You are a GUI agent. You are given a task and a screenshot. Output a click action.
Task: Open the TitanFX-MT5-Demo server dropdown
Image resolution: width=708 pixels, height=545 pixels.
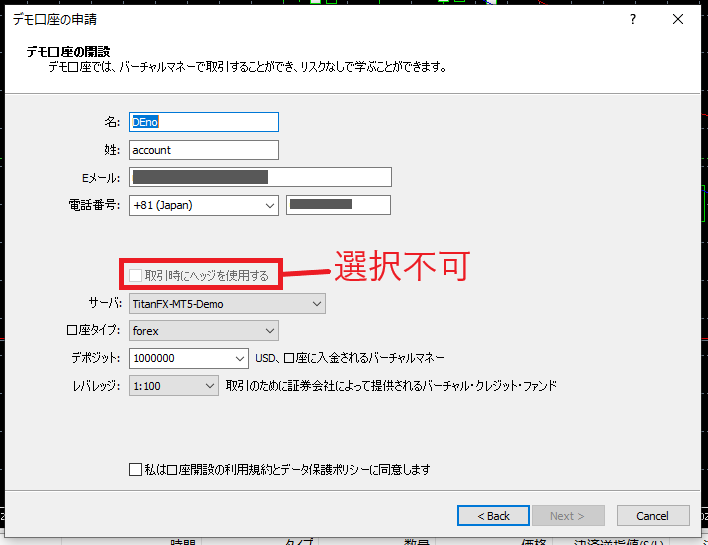(227, 304)
